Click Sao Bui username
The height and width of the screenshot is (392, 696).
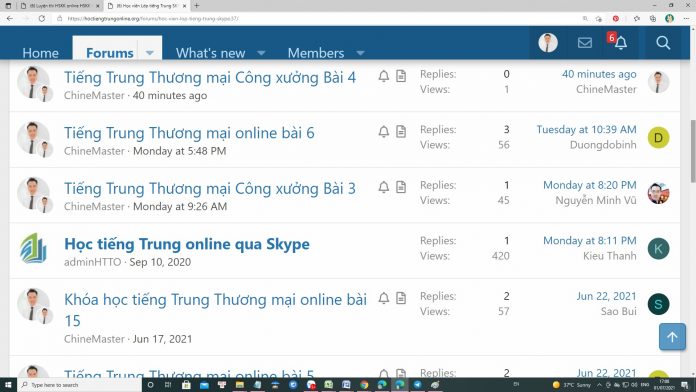[x=618, y=311]
